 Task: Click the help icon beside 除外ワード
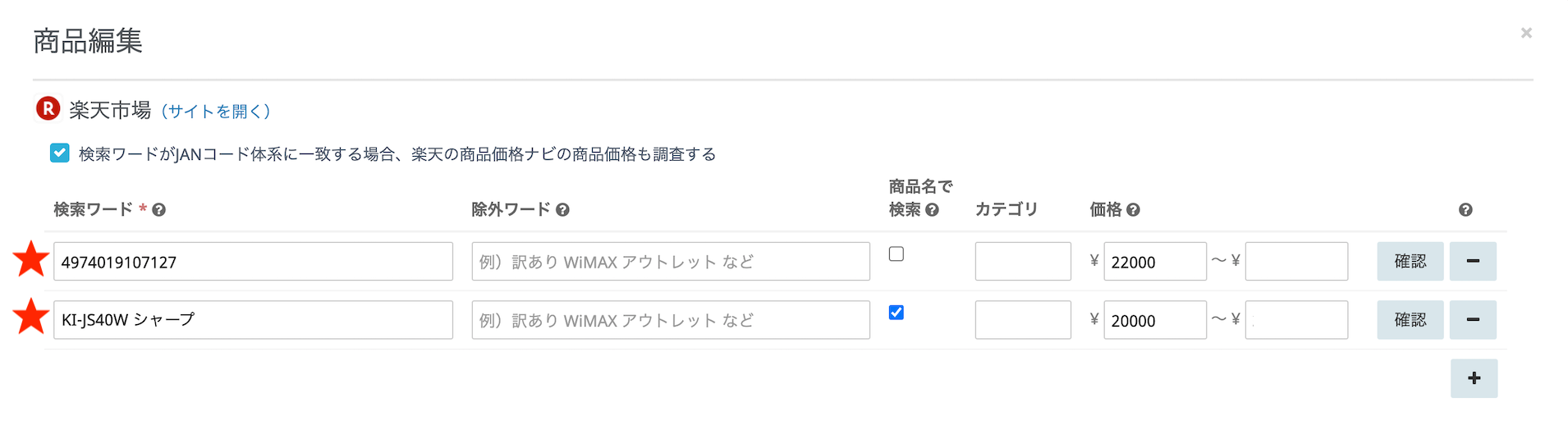click(562, 210)
